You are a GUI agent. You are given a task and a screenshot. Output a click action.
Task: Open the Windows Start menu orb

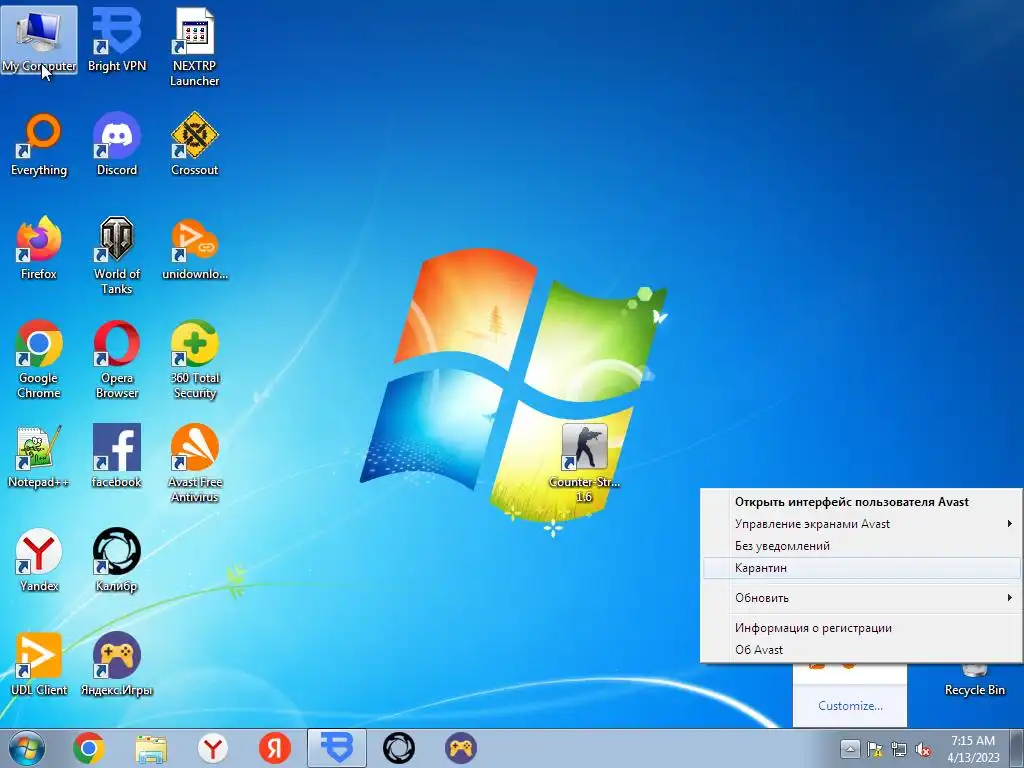coord(27,748)
